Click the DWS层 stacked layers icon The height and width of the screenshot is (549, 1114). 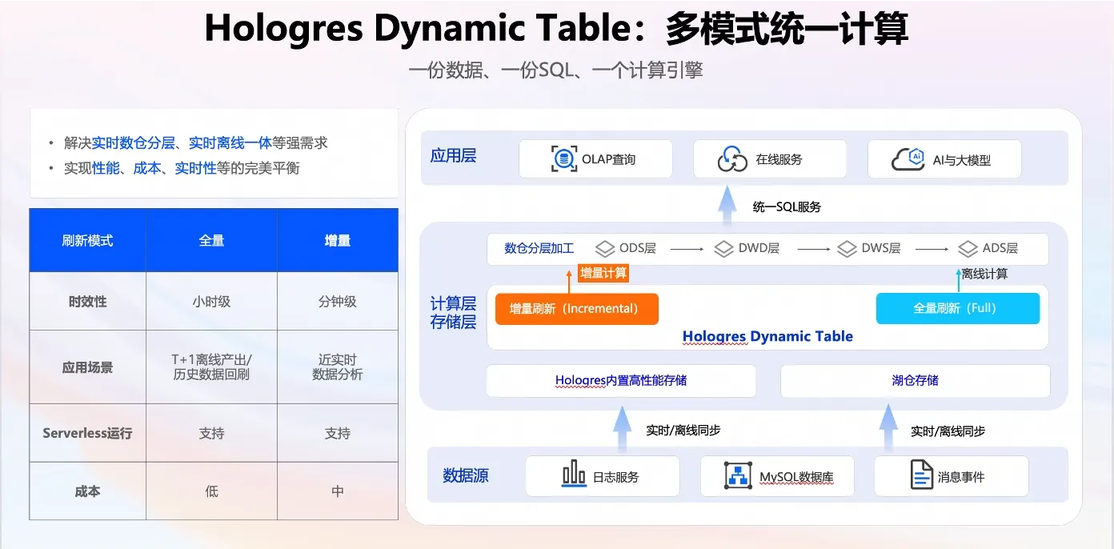pyautogui.click(x=847, y=249)
